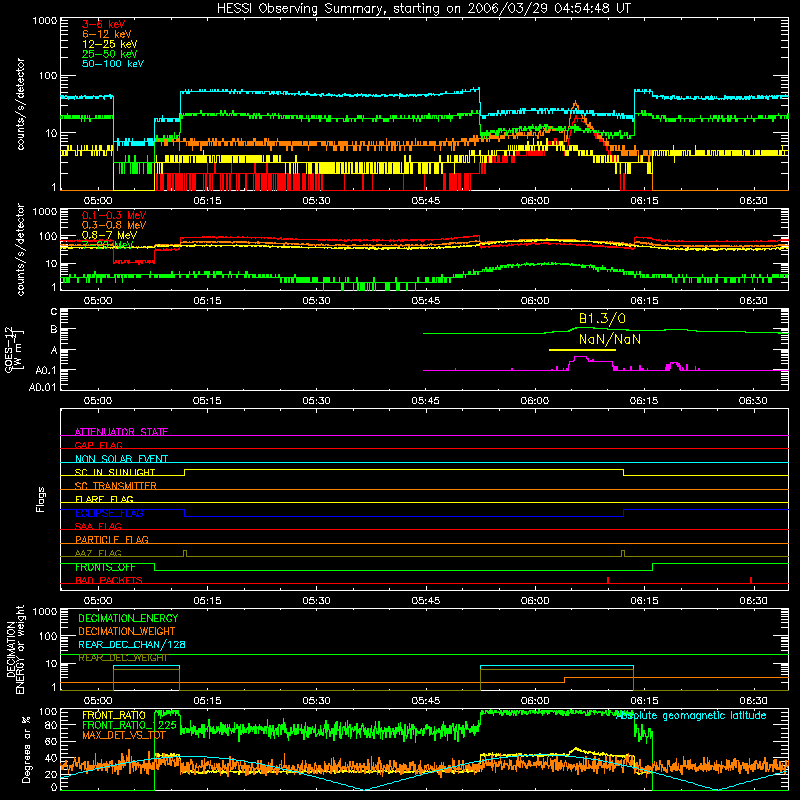Select the FRONT_RATIO_1225 legend label
The height and width of the screenshot is (800, 800).
pos(130,725)
